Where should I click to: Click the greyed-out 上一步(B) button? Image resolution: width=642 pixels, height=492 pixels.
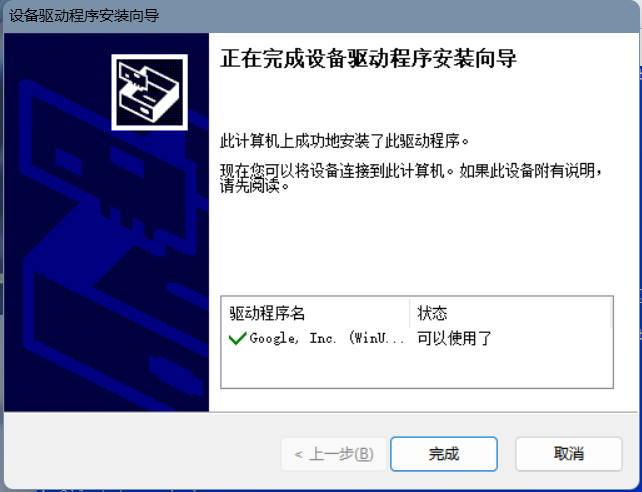coord(334,454)
